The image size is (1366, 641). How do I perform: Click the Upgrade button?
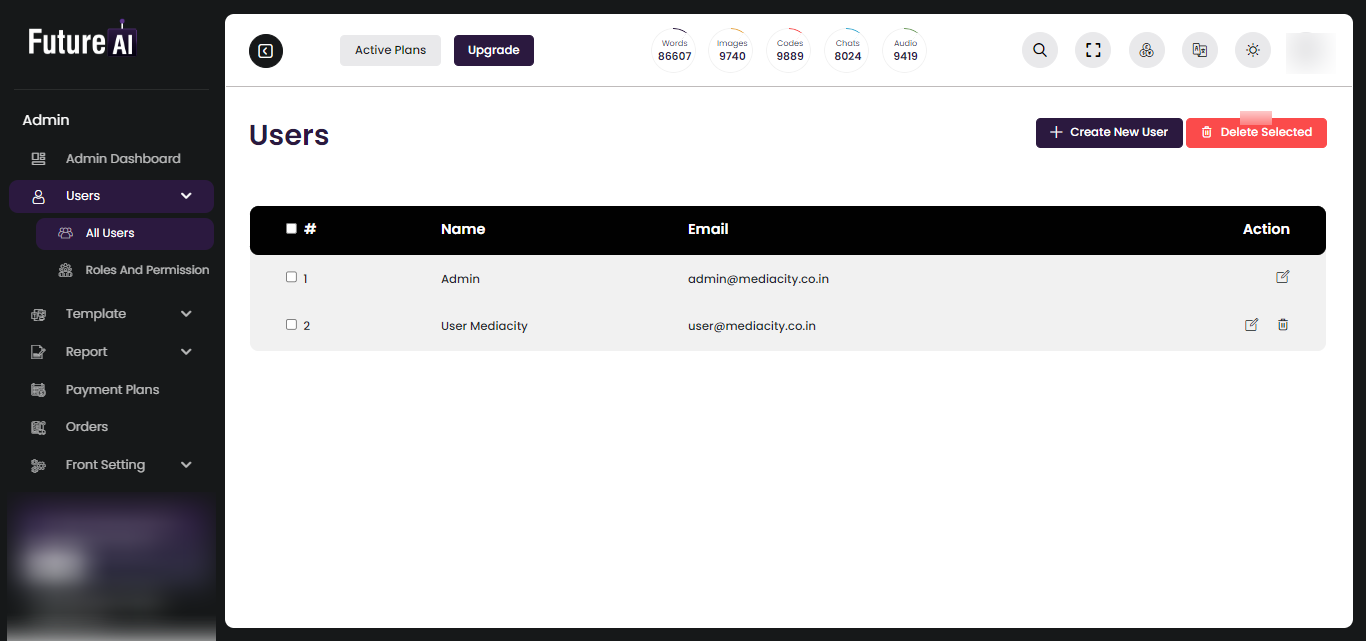[x=493, y=50]
